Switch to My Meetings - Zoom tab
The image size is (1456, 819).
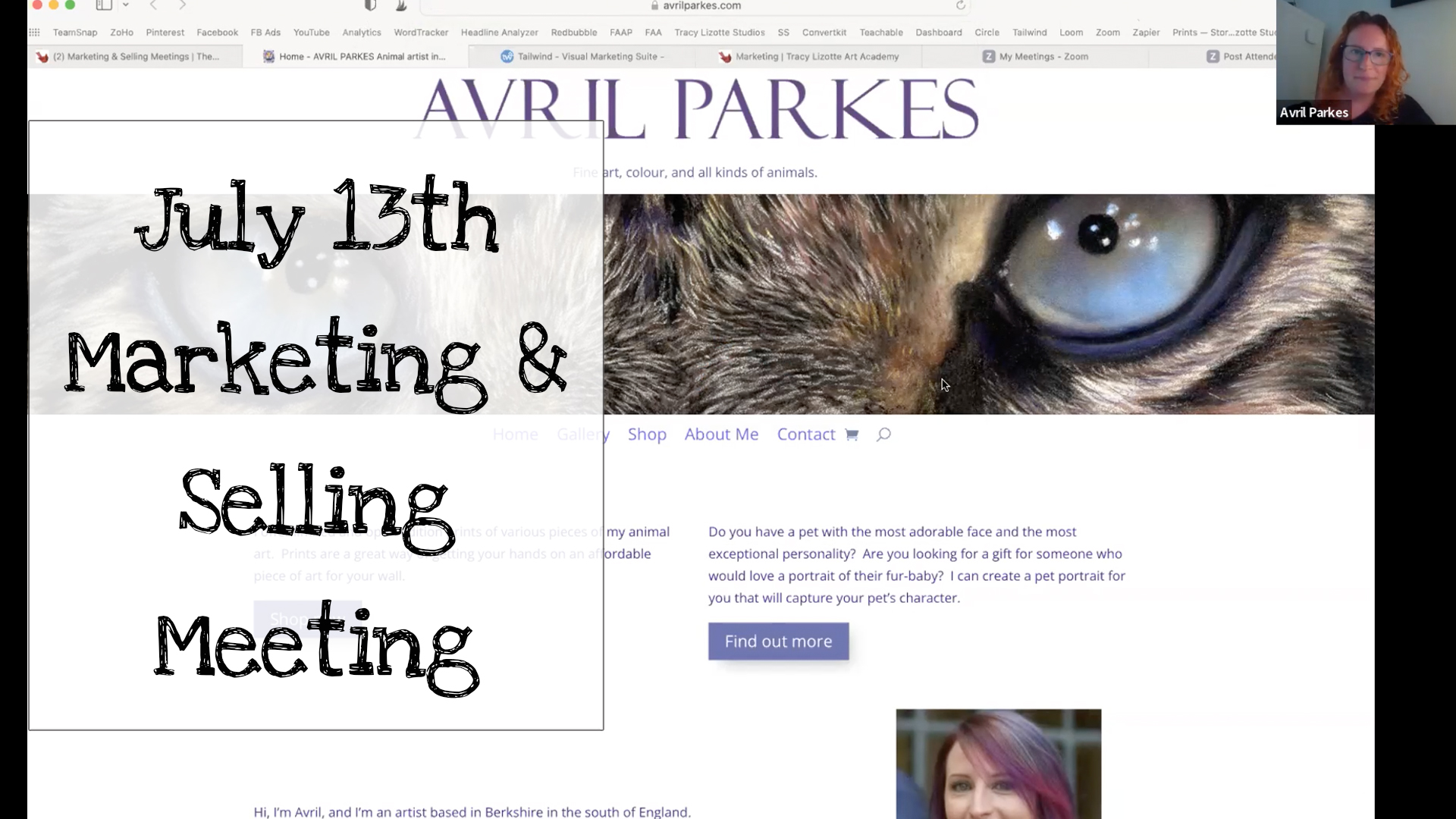[1035, 57]
